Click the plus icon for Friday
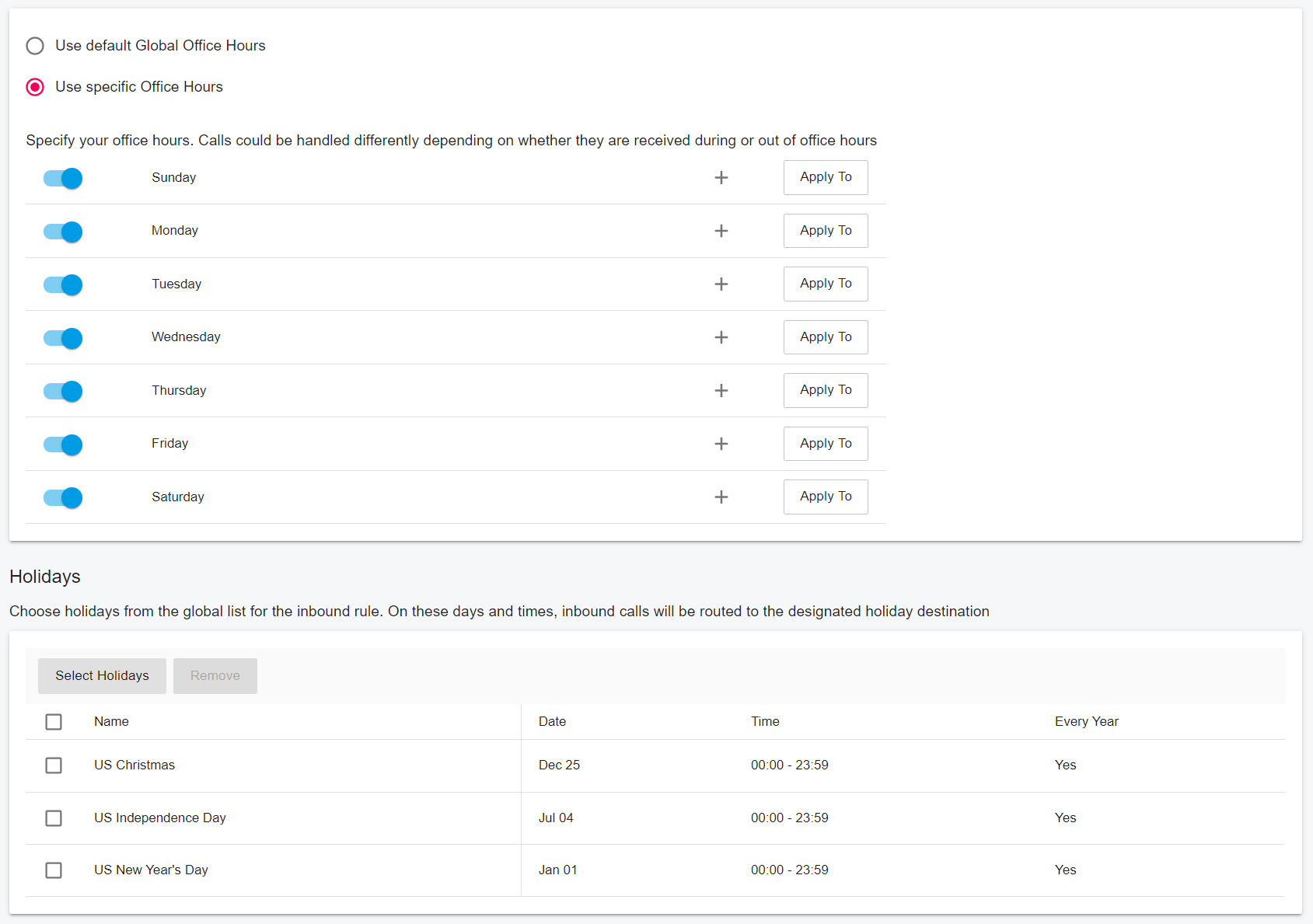 (x=721, y=444)
